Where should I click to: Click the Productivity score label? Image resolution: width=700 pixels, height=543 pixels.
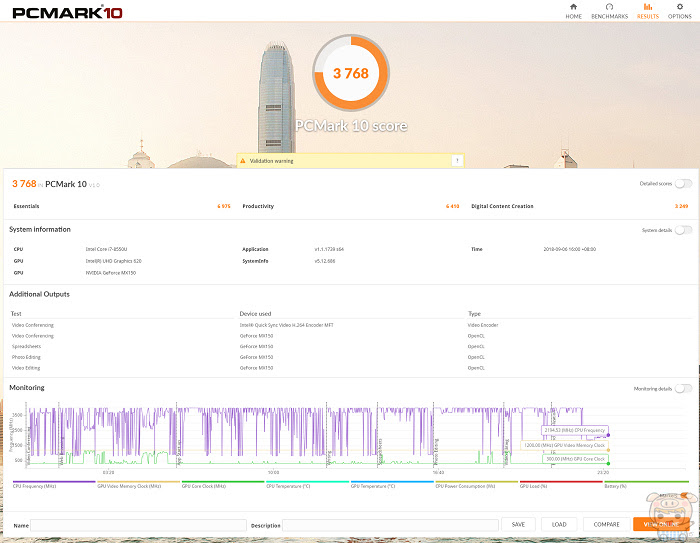[x=258, y=206]
